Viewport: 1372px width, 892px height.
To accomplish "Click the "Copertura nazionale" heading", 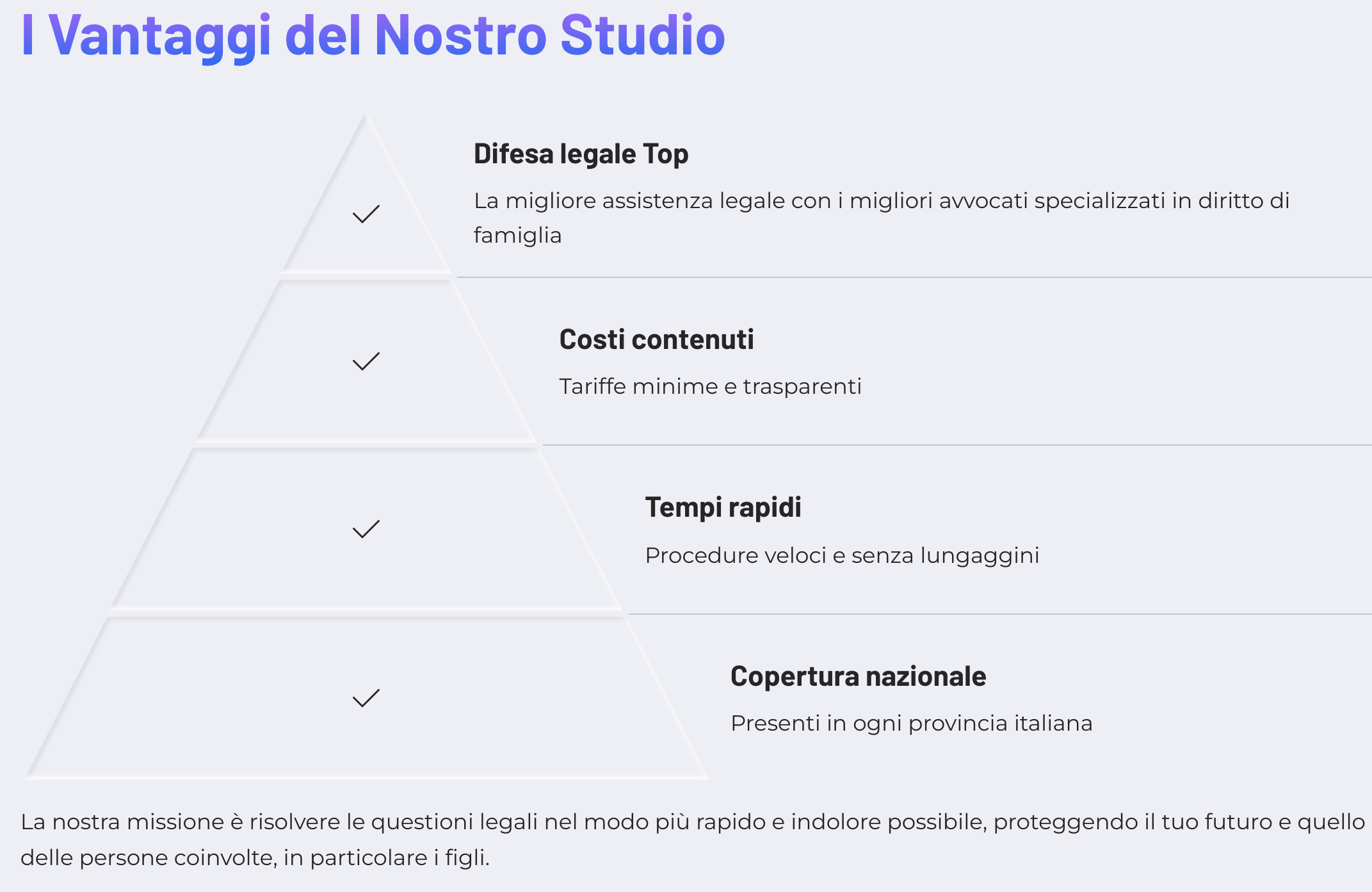I will click(858, 677).
